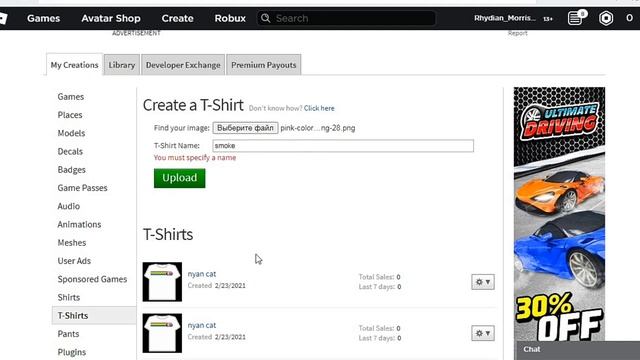The image size is (640, 360).
Task: Open second nyan cat t-shirt thumbnail
Action: (x=162, y=333)
